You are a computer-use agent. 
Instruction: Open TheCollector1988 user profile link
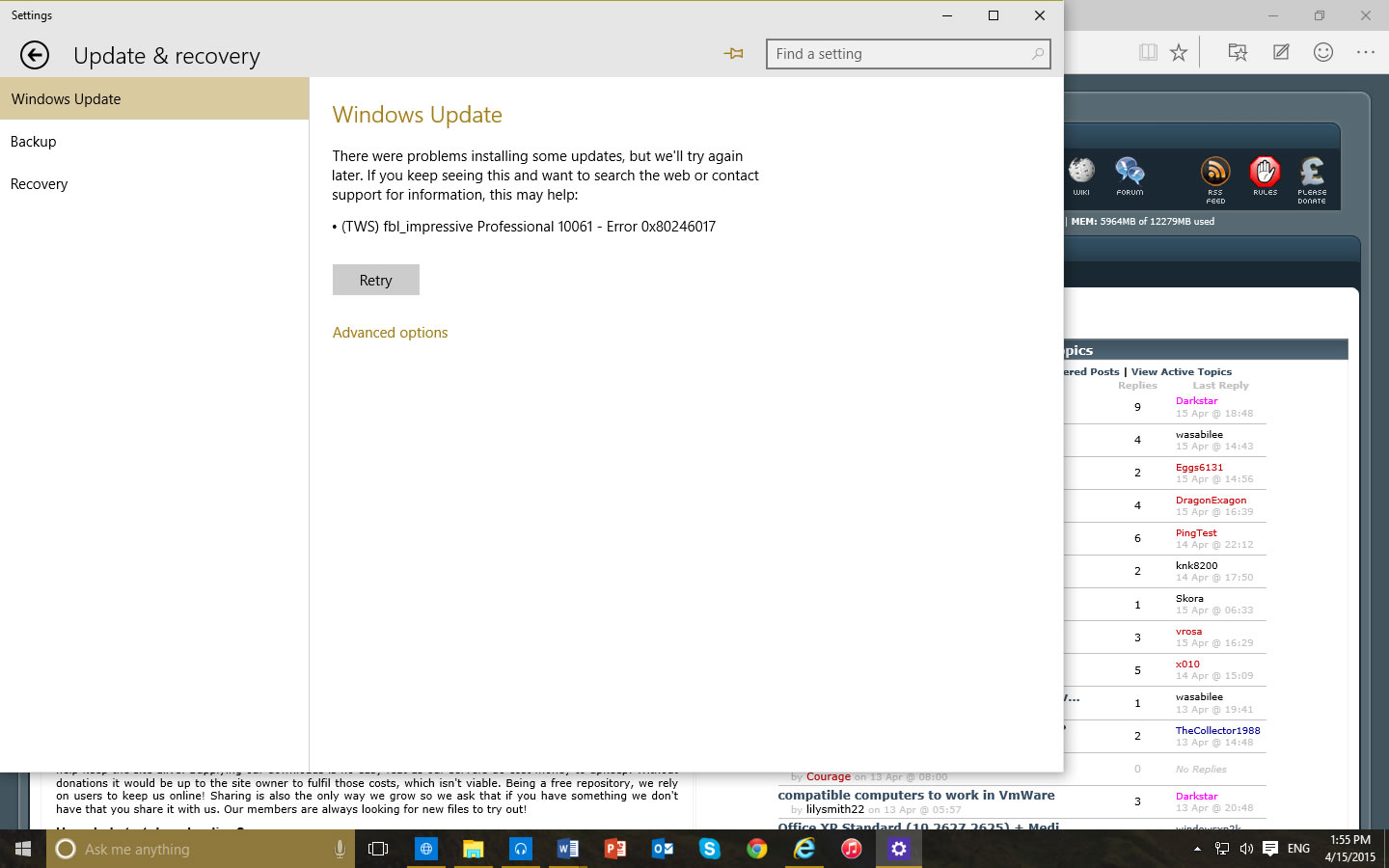pyautogui.click(x=1218, y=730)
